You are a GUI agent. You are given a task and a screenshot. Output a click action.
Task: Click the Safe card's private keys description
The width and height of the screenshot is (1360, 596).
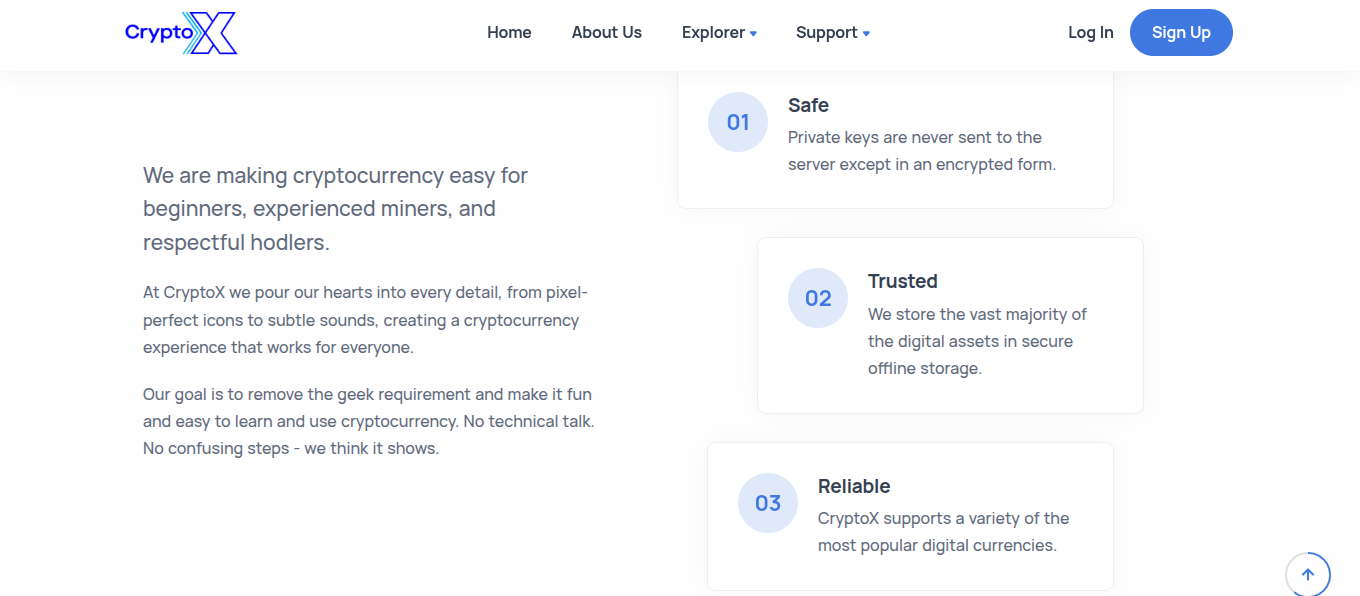(921, 151)
